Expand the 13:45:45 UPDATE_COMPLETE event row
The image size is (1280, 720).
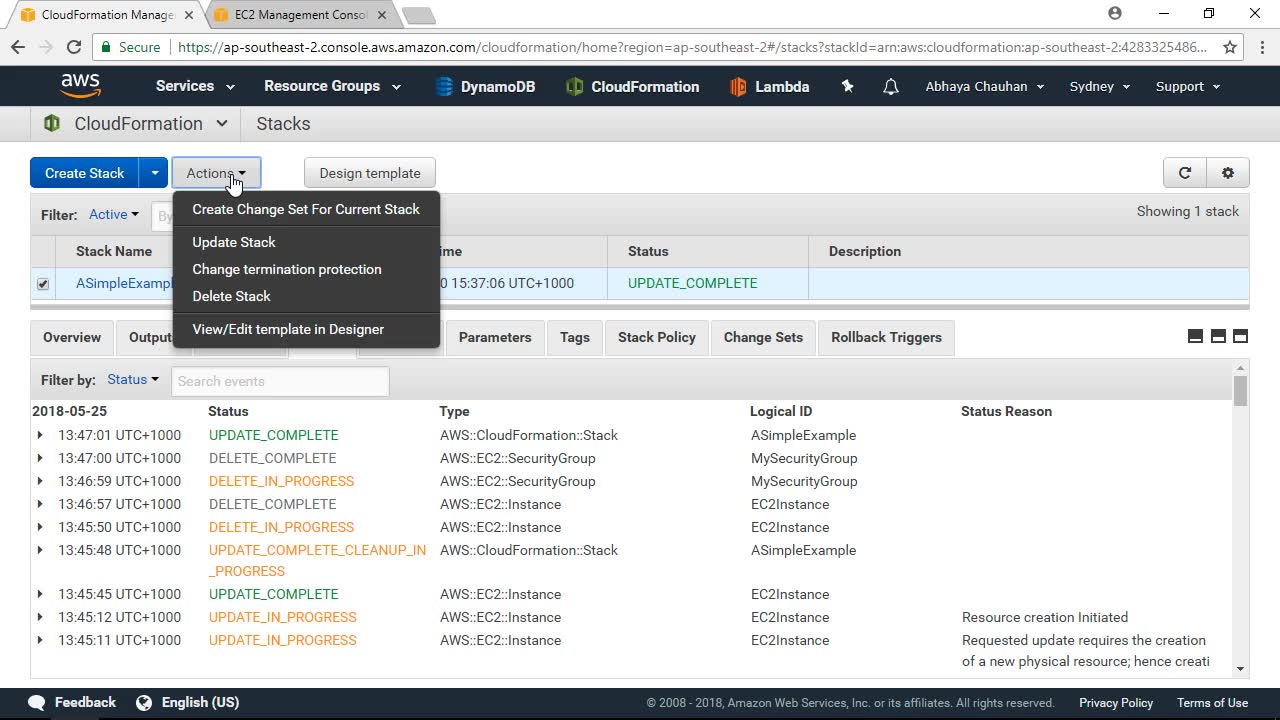pos(40,594)
